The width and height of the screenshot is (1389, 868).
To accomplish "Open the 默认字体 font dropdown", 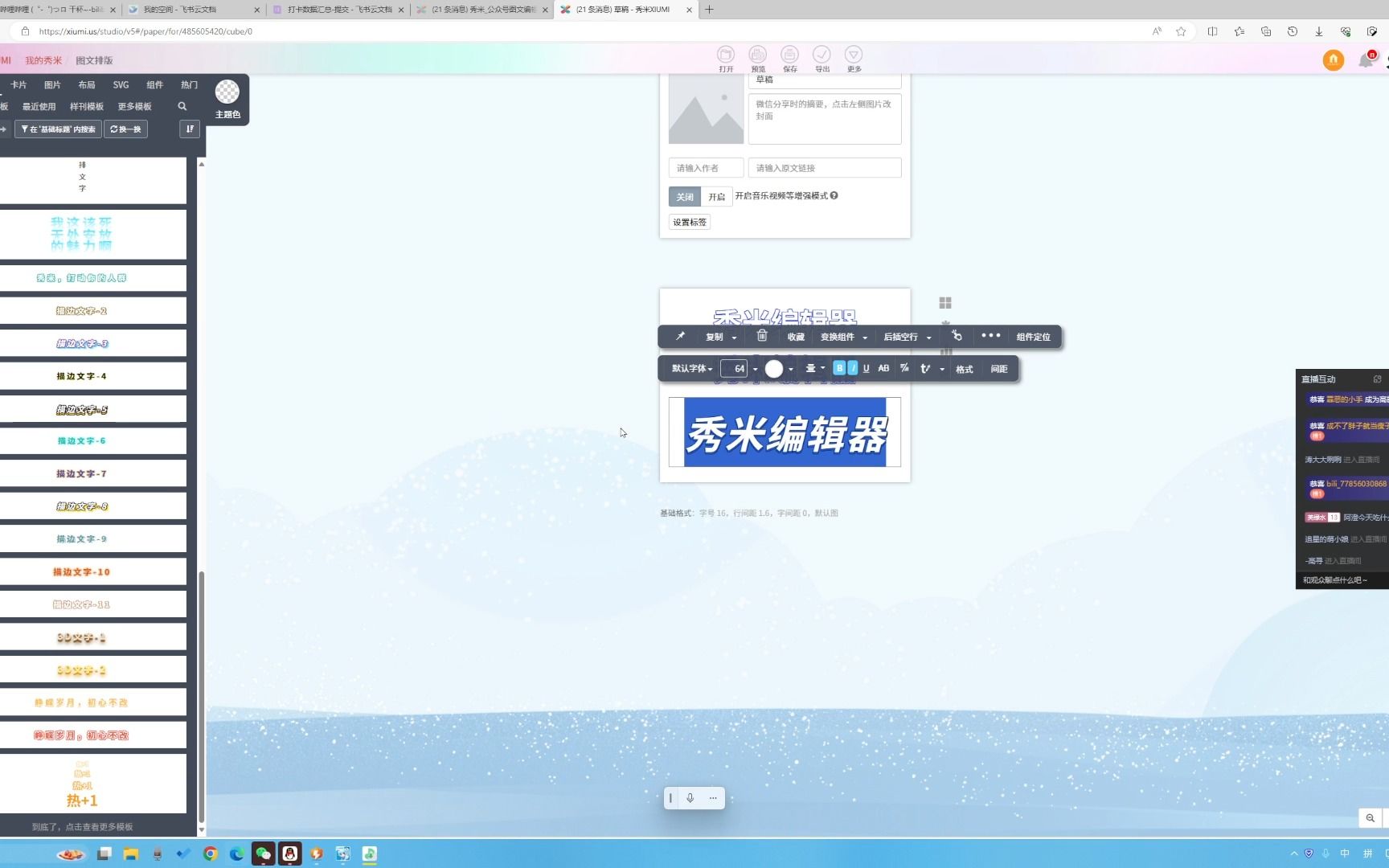I will click(x=692, y=368).
